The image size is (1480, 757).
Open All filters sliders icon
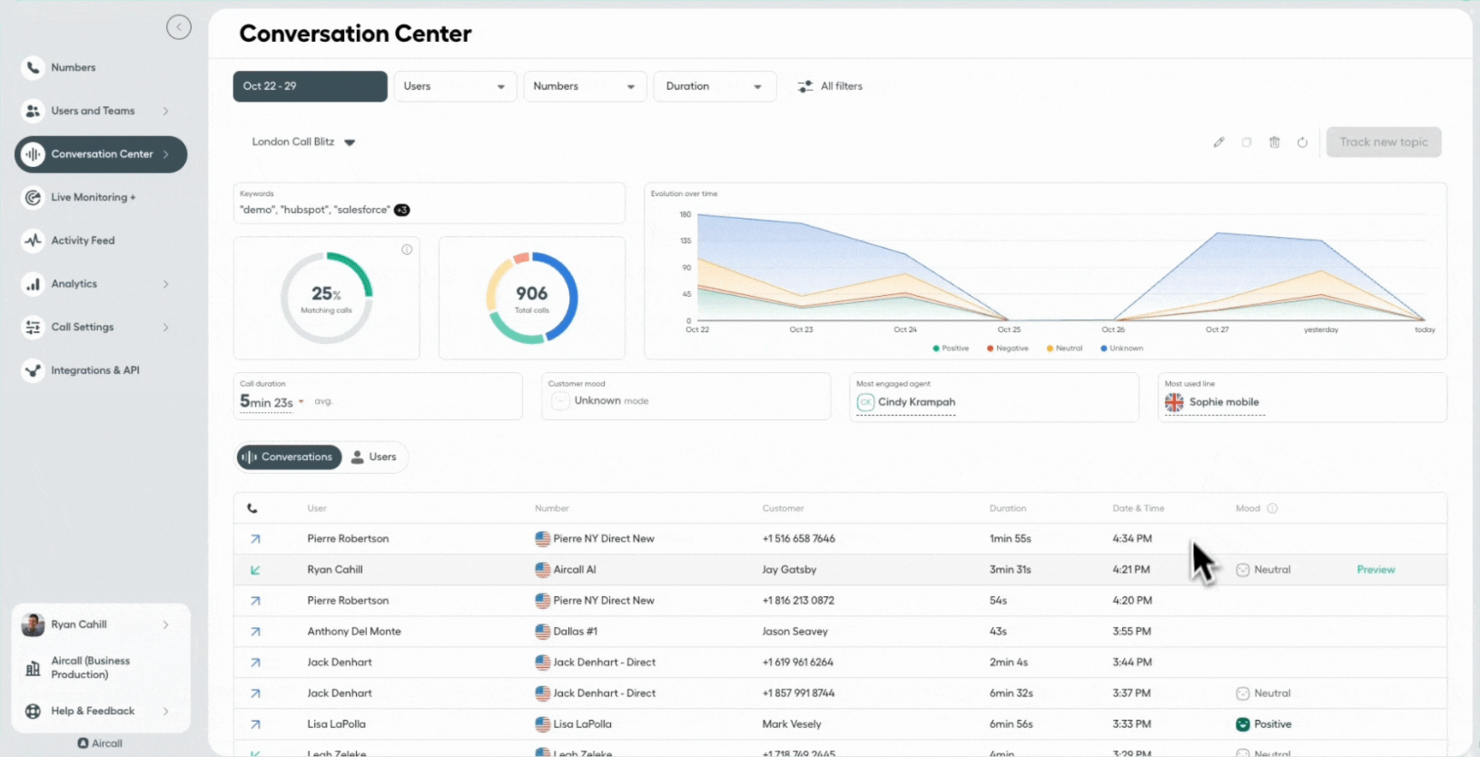(x=805, y=87)
